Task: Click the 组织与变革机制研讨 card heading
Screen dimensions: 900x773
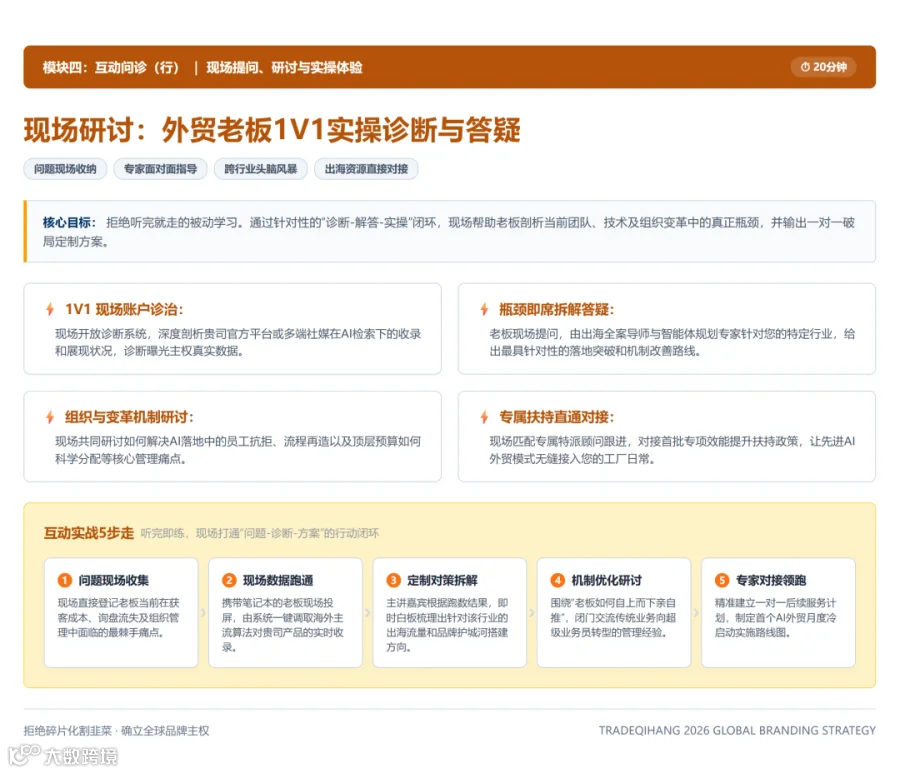Action: (129, 417)
